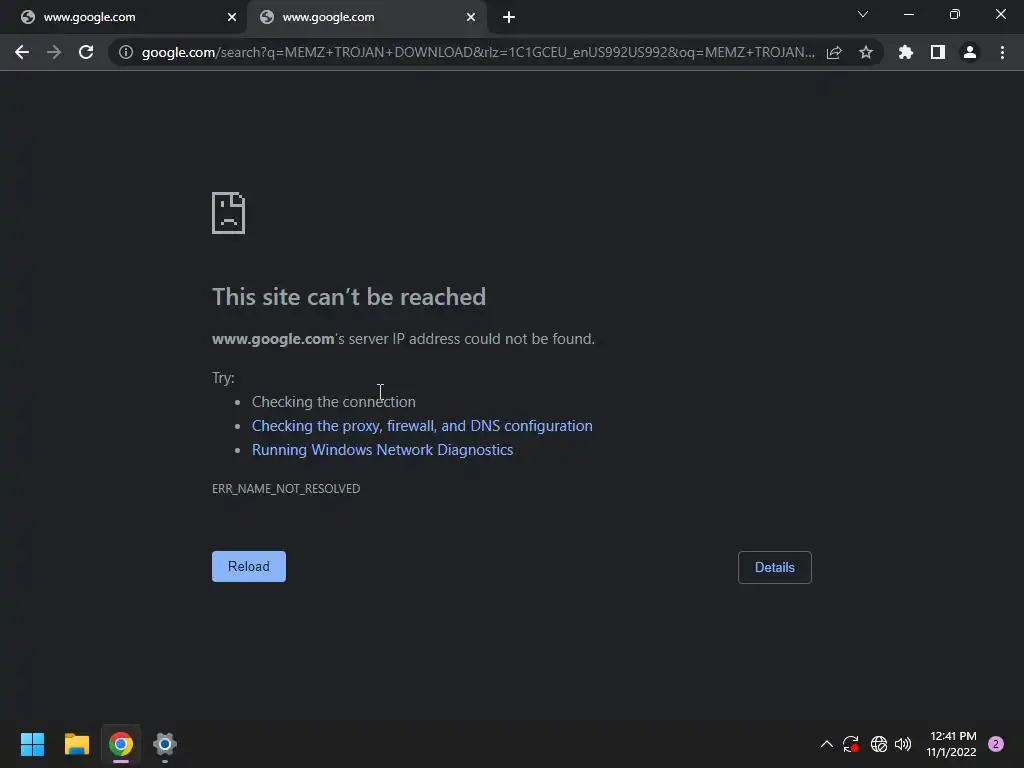The width and height of the screenshot is (1024, 768).
Task: Open the clock showing 12:41 PM
Action: [x=952, y=744]
